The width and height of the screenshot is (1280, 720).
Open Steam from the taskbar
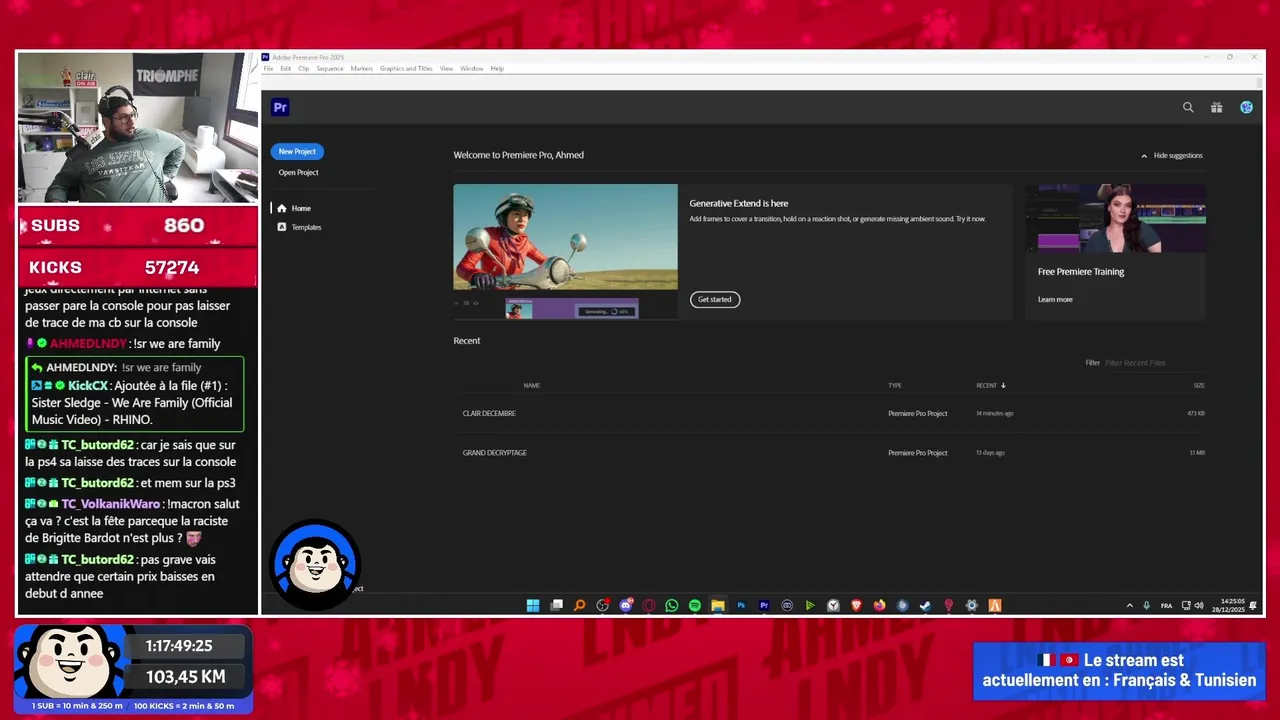(x=925, y=605)
